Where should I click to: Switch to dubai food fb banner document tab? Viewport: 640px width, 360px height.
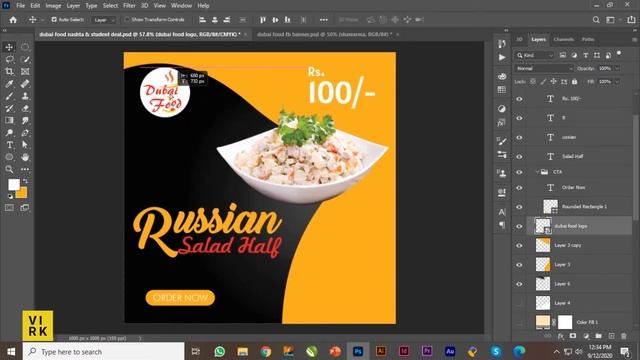(324, 34)
